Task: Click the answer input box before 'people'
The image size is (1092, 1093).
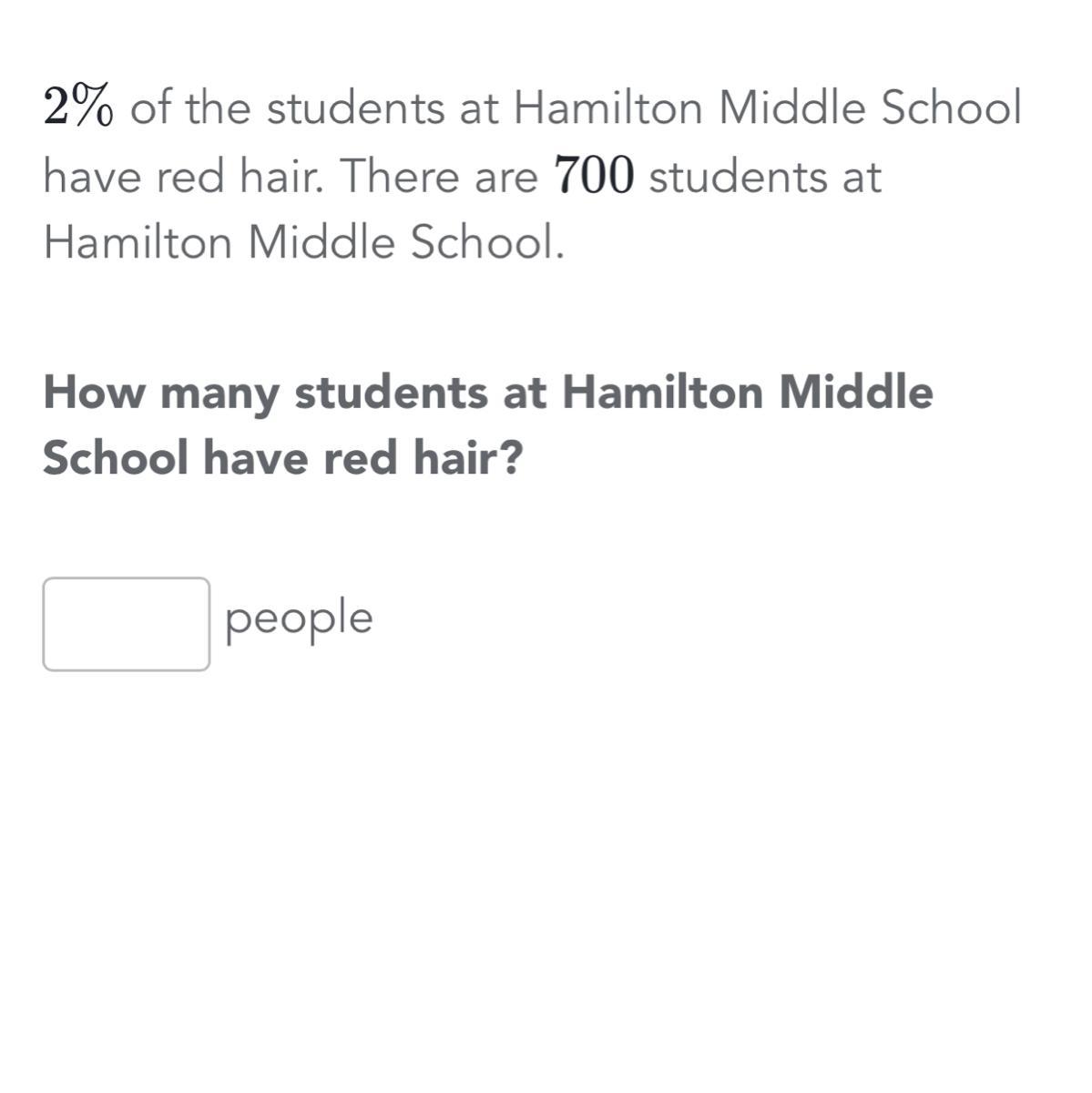Action: (x=126, y=624)
